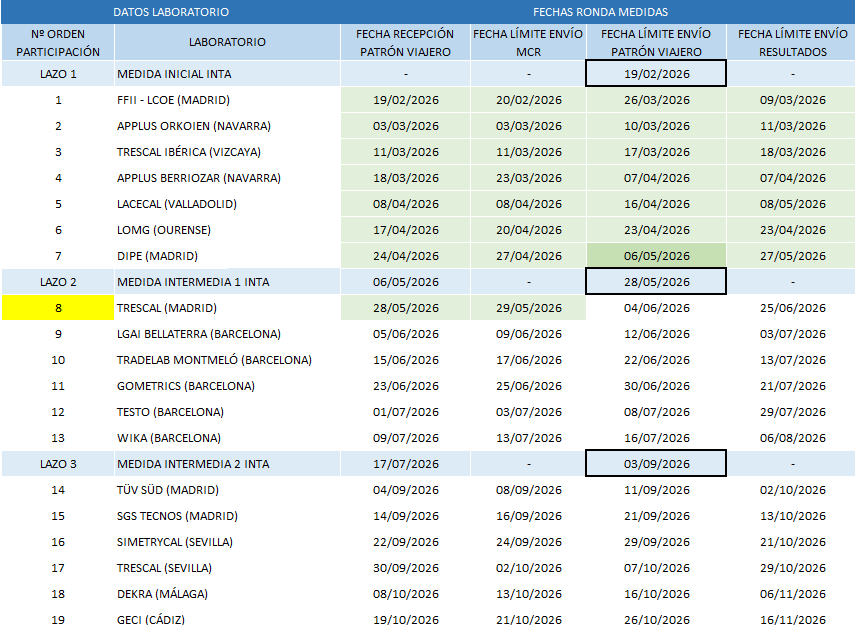Screen dimensions: 855x627
Task: Click the LABORATORIO column header
Action: [x=227, y=42]
